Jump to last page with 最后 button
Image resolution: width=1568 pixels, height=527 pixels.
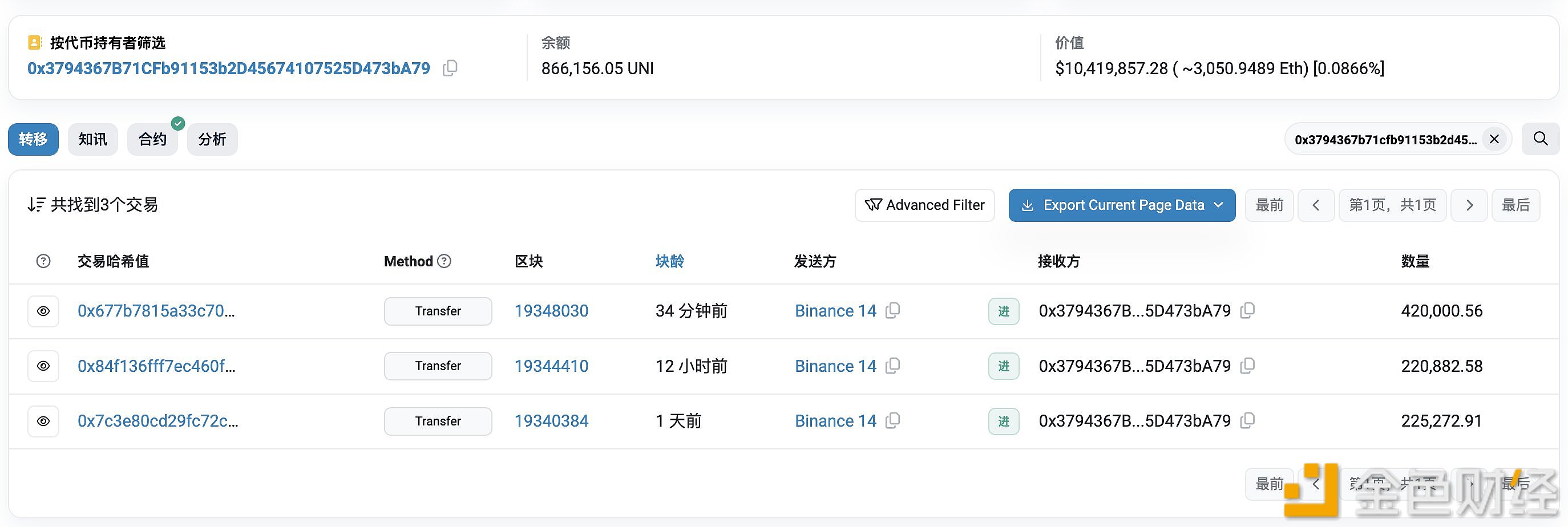(x=1516, y=205)
